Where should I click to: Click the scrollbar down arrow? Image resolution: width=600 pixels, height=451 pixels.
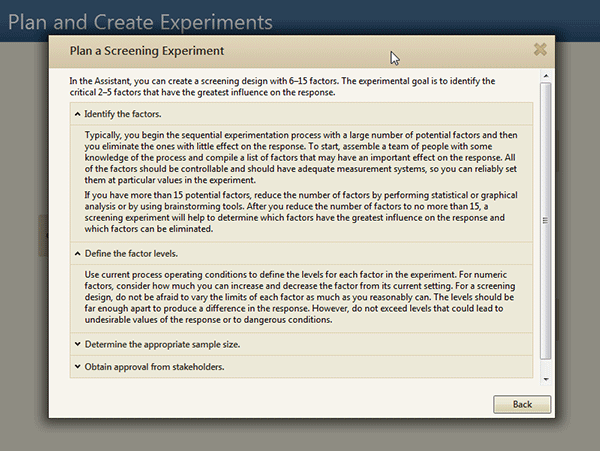(546, 379)
